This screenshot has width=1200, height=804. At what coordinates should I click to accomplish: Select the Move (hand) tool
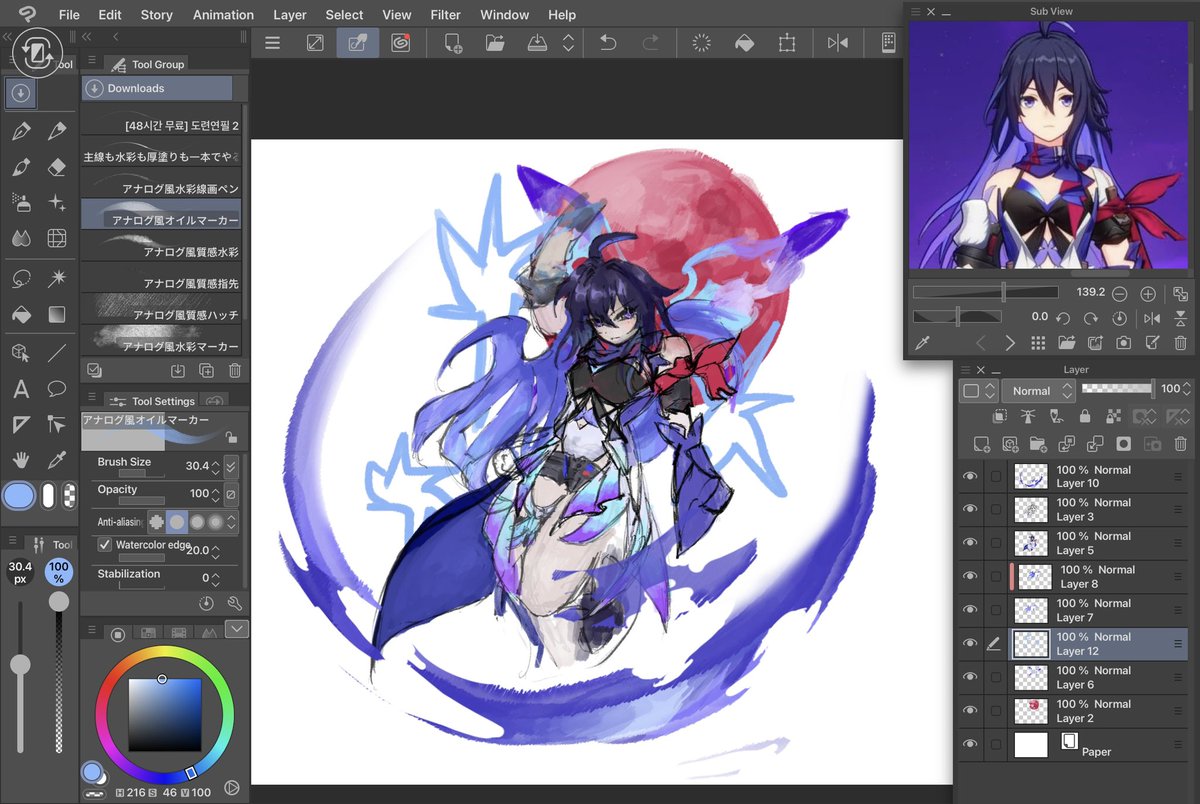pos(20,459)
